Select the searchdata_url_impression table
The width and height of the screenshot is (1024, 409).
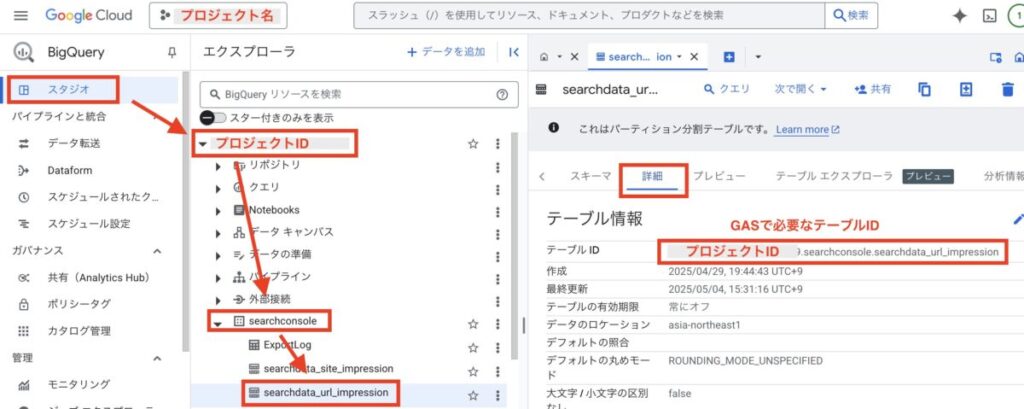[326, 393]
